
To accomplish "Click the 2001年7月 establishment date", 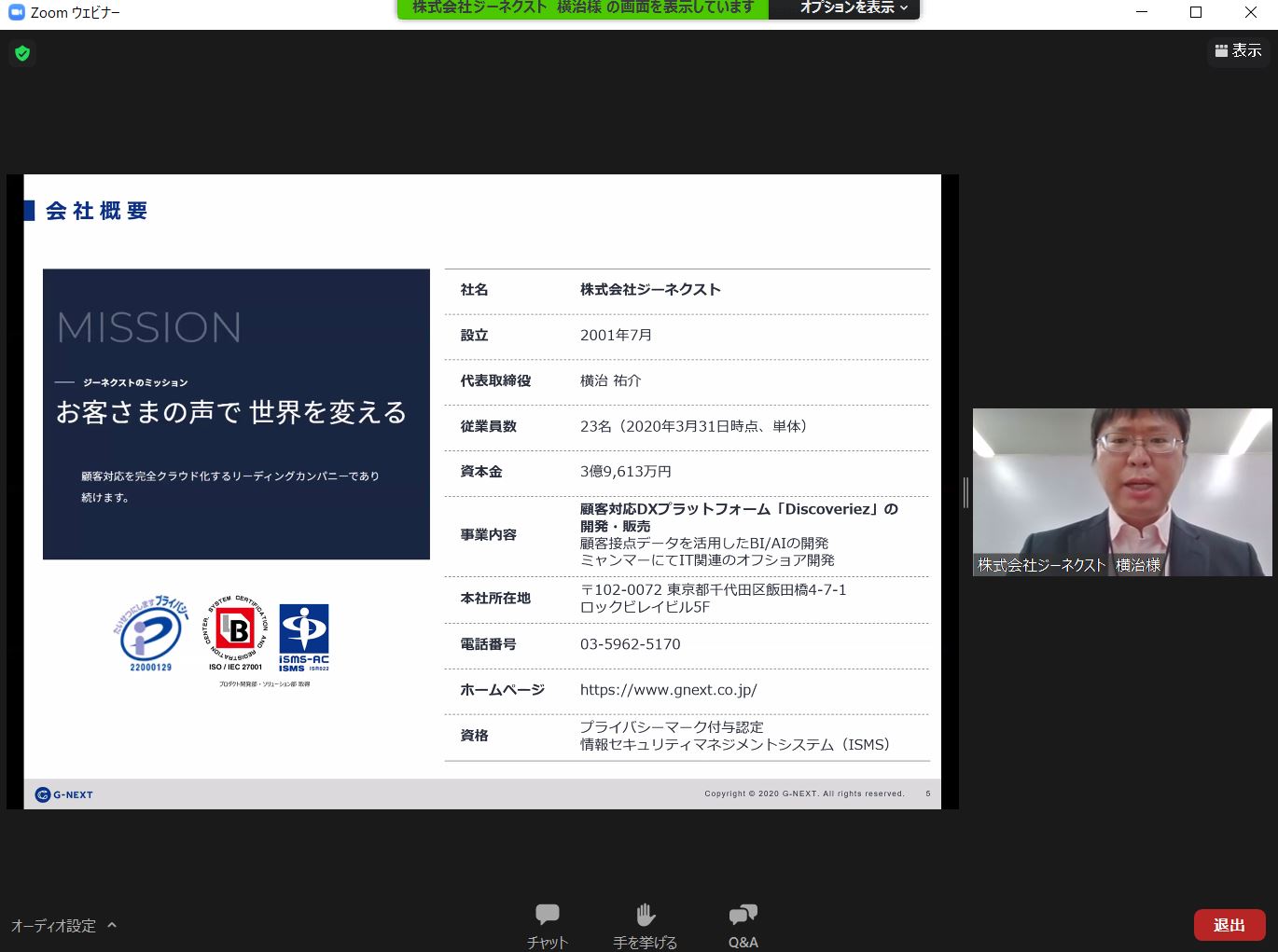I will pos(616,336).
